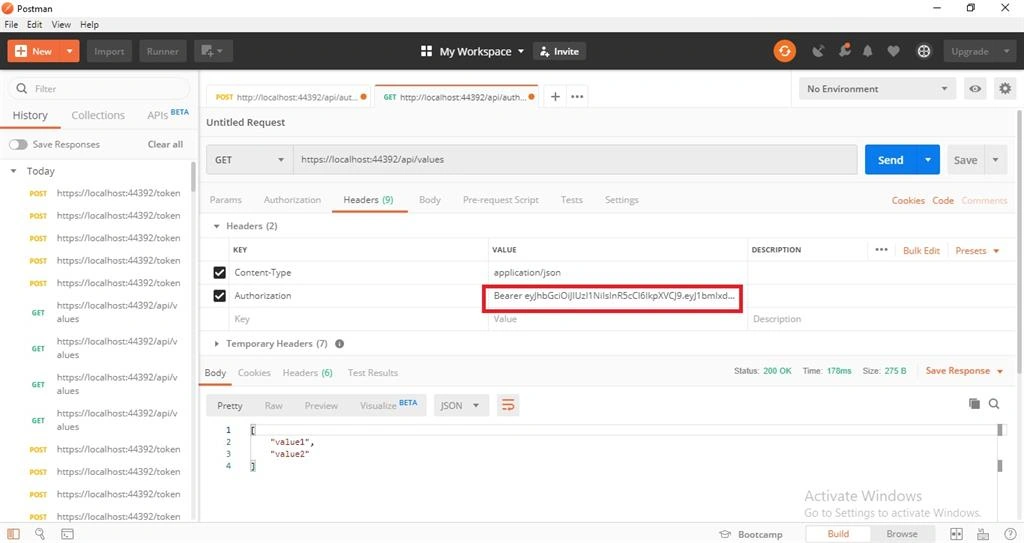This screenshot has height=543, width=1024.
Task: Open the New button dropdown arrow
Action: point(69,51)
